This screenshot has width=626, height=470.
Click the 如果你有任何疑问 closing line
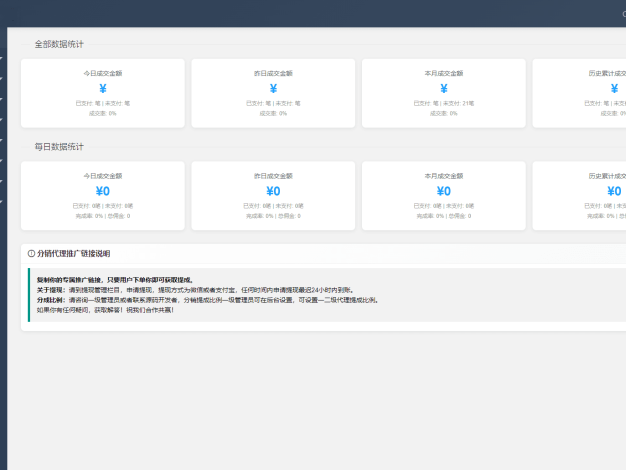105,310
